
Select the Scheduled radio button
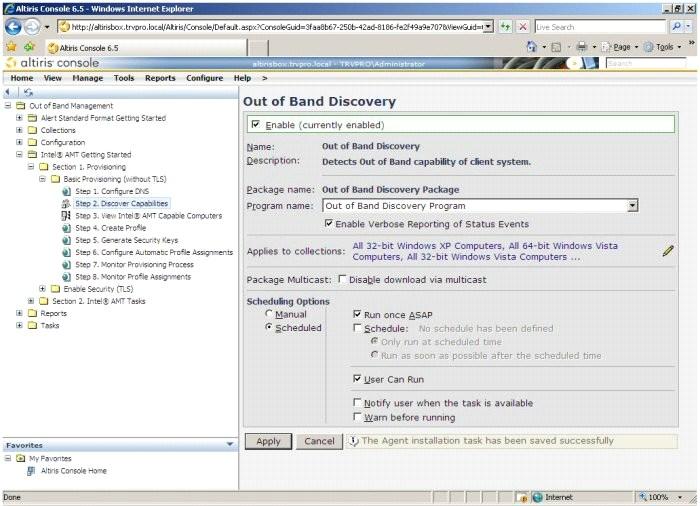pyautogui.click(x=269, y=327)
